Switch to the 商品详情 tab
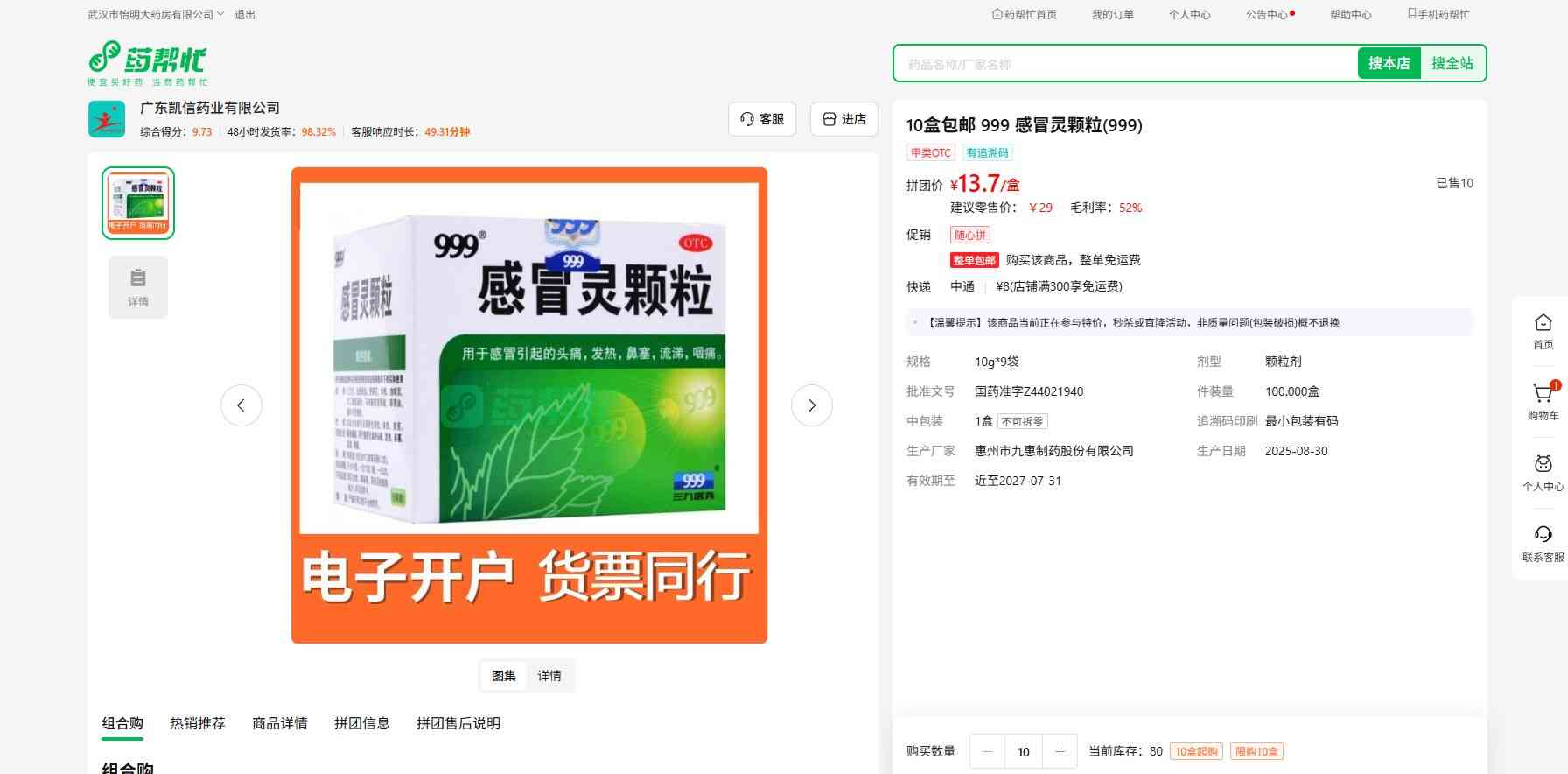This screenshot has width=1568, height=774. tap(280, 723)
